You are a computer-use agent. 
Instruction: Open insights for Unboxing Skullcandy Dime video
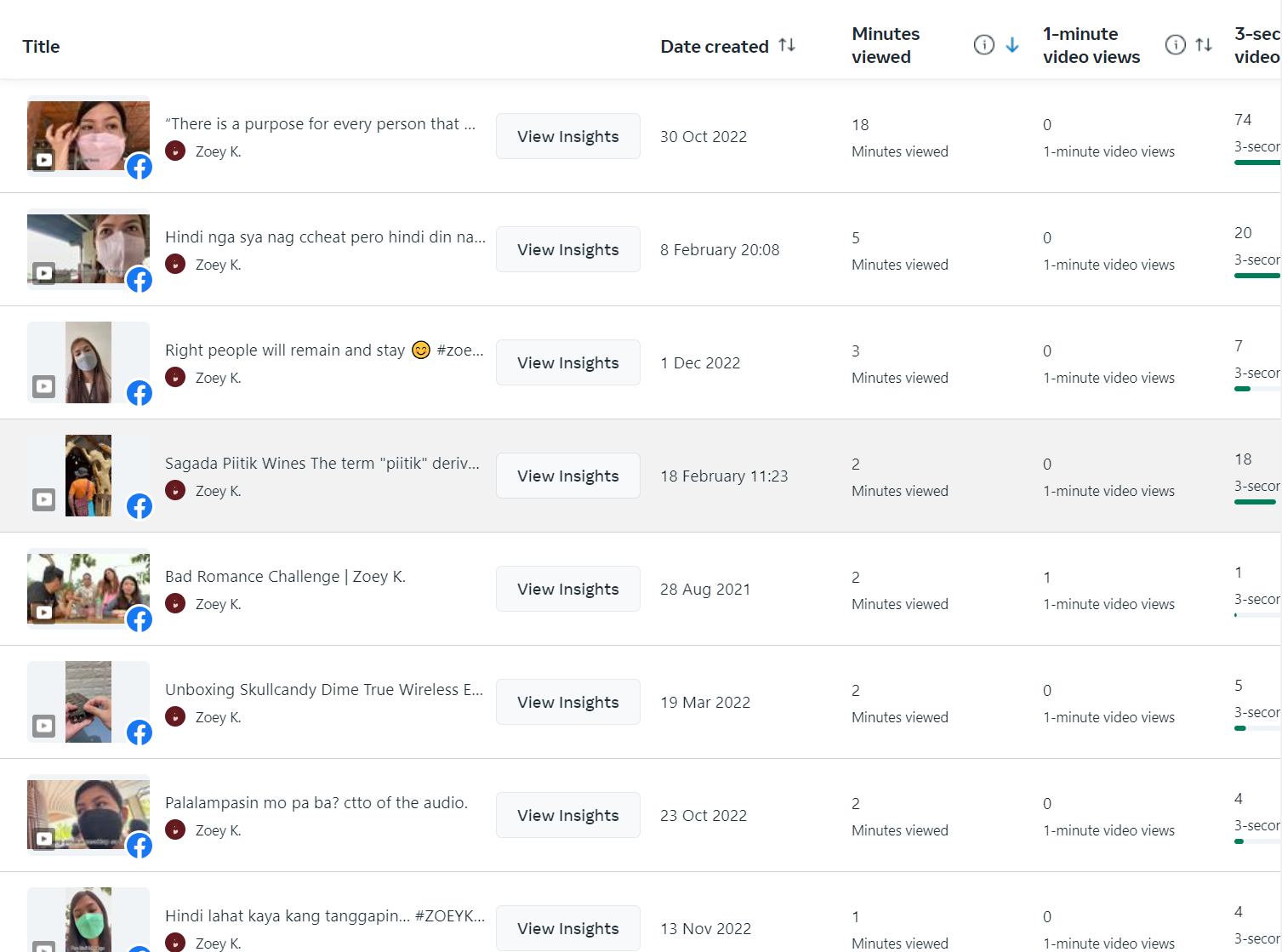pos(567,702)
